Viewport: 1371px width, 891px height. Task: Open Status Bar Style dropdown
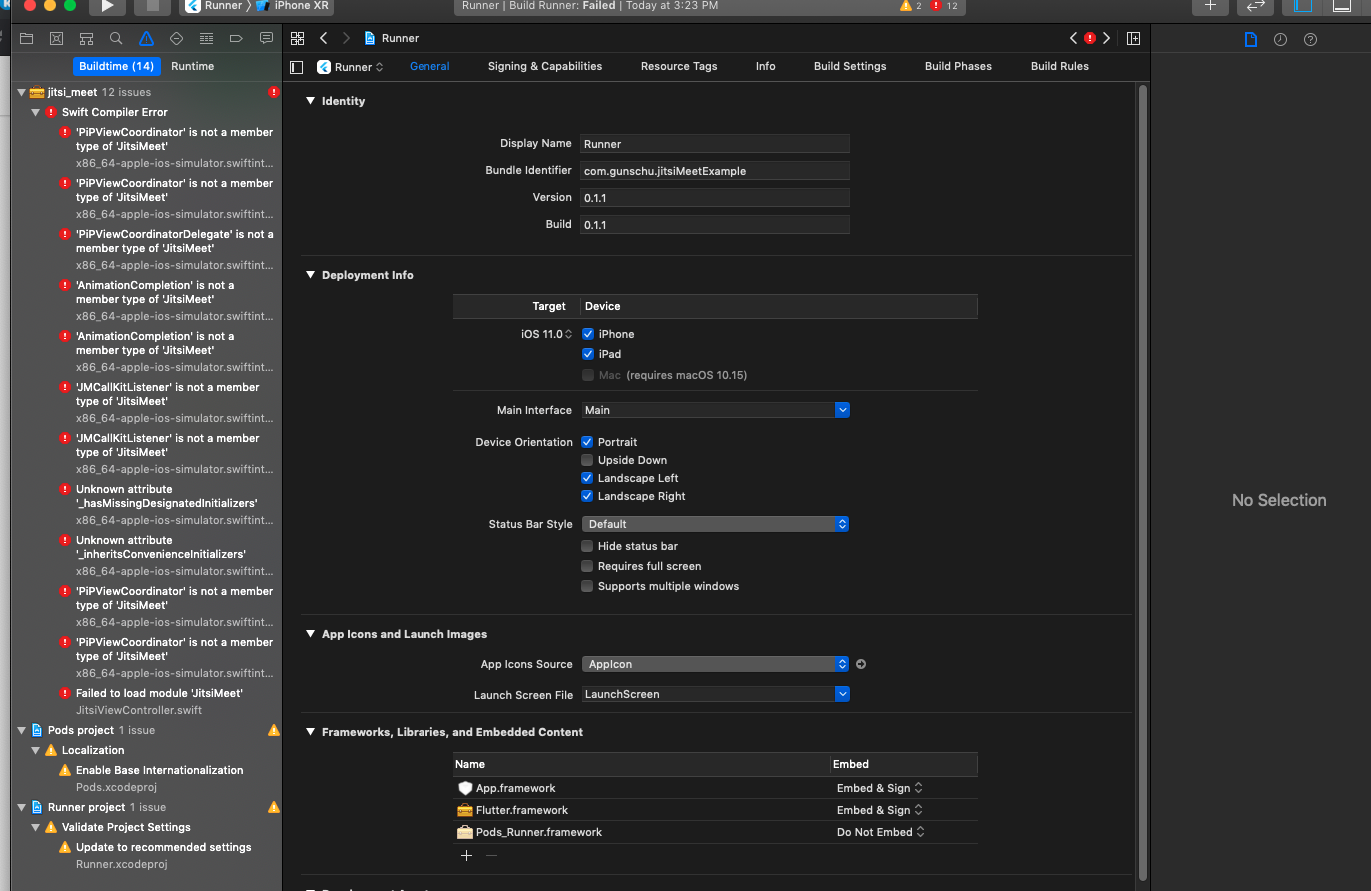pyautogui.click(x=715, y=524)
